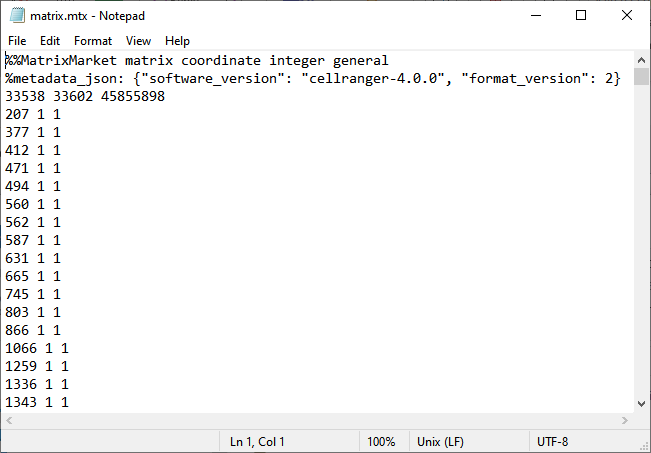Screen dimensions: 651x453
Task: Click the vertical scrollbar up arrow
Action: pos(642,59)
